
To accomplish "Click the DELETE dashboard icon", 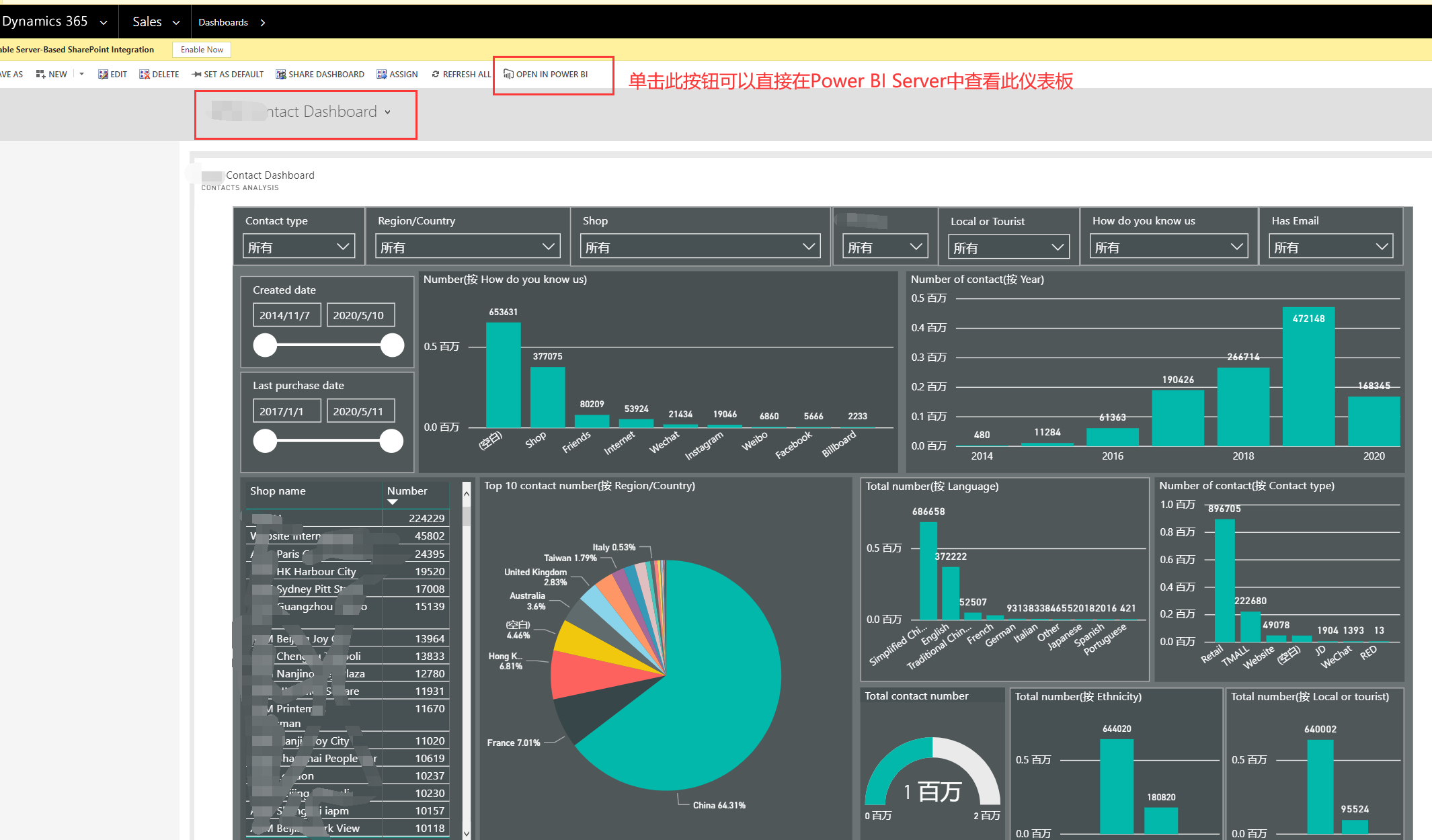I will pos(159,74).
